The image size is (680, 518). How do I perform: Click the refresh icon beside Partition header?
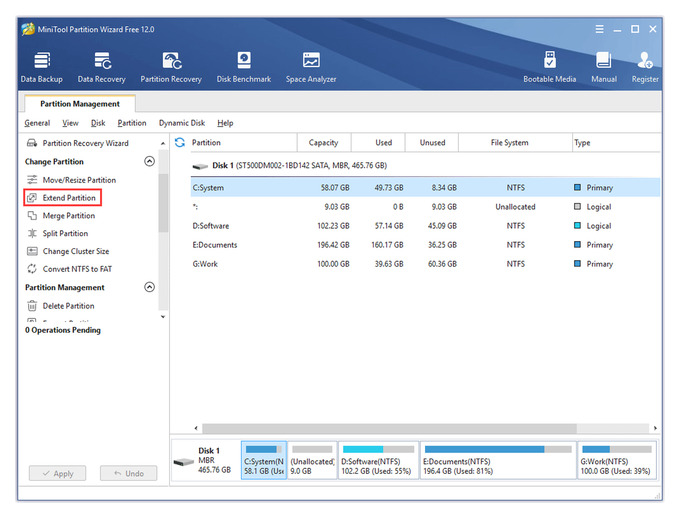[x=180, y=142]
